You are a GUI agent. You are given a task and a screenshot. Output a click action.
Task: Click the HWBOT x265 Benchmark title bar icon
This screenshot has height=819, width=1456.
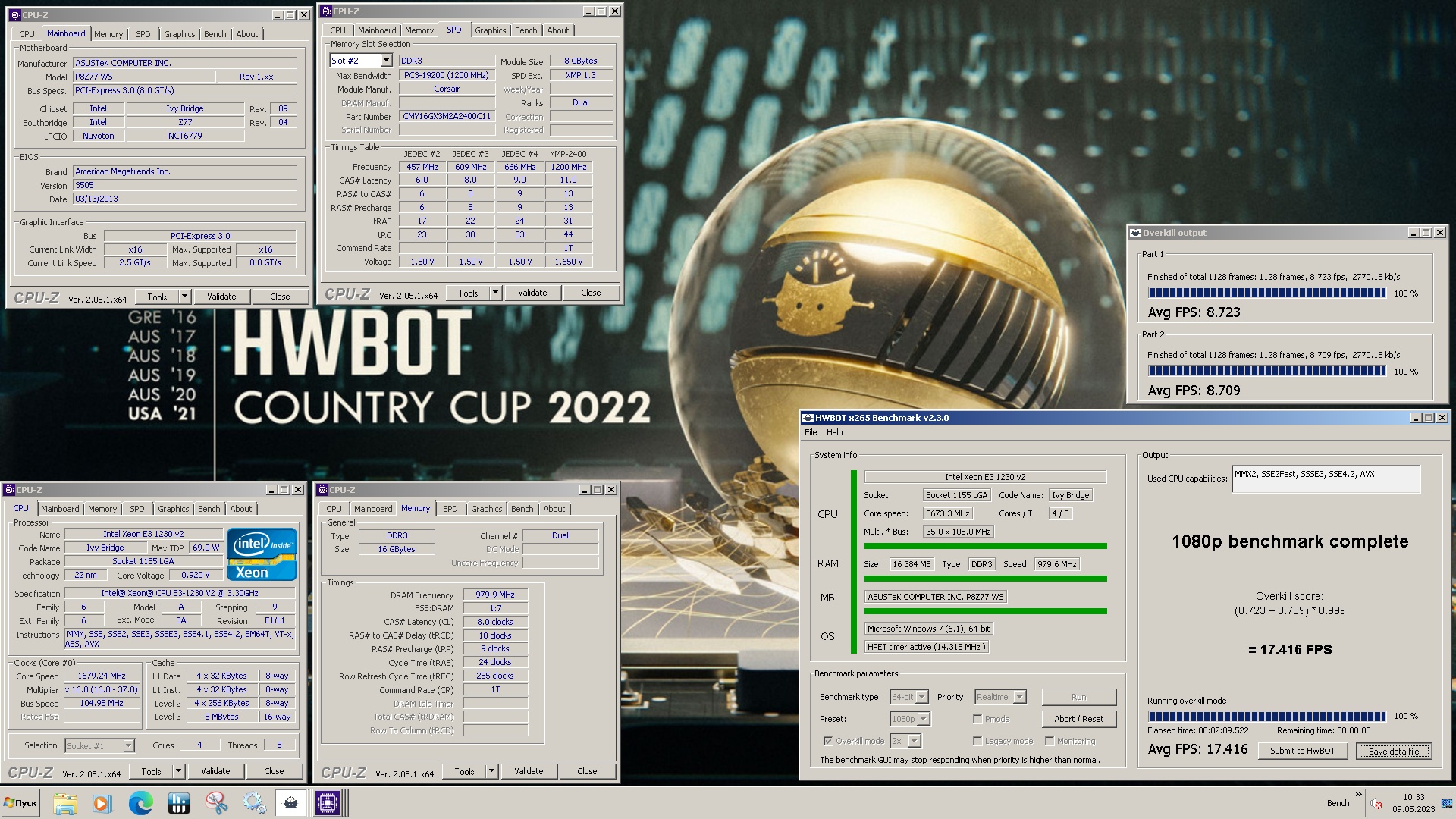coord(808,418)
